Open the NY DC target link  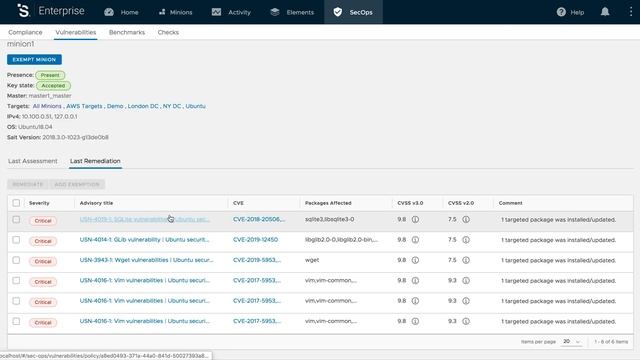[x=172, y=106]
